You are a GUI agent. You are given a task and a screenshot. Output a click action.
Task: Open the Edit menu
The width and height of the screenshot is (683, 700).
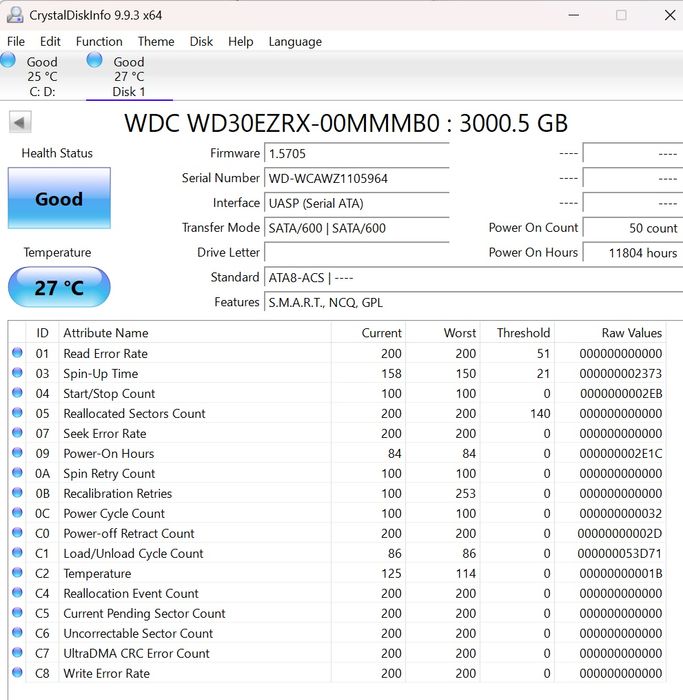(x=50, y=42)
